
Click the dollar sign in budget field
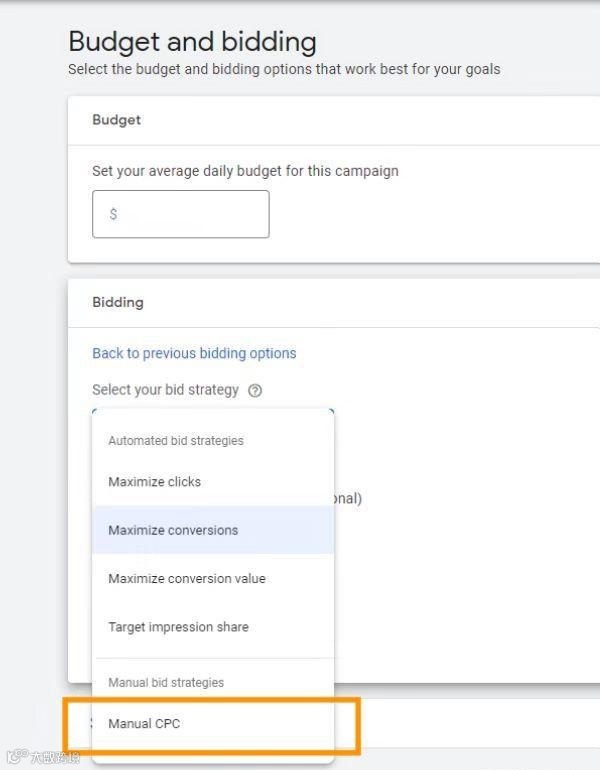tap(113, 214)
